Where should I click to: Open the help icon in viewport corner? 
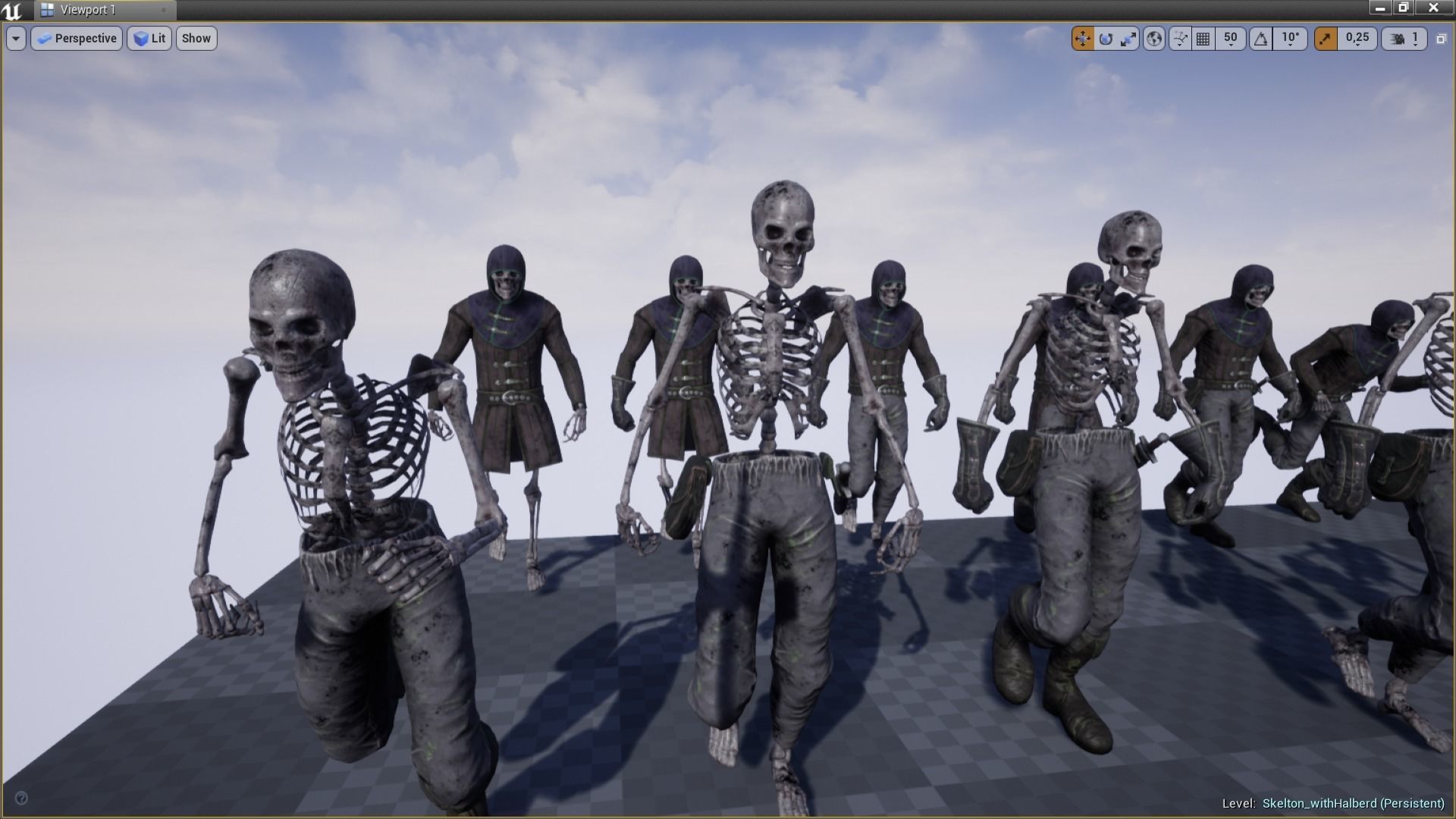23,796
